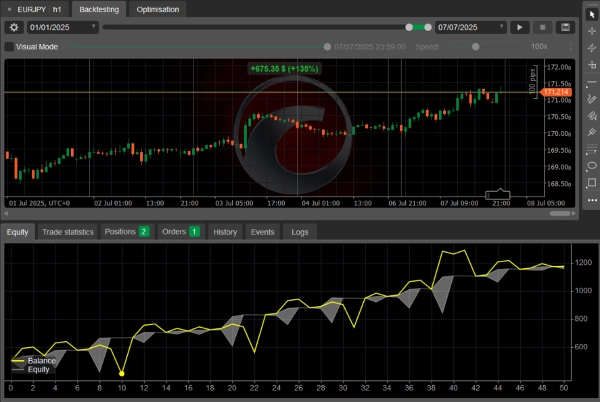Click the 03 Jul 05:00 time label
This screenshot has height=402, width=600.
pos(234,203)
